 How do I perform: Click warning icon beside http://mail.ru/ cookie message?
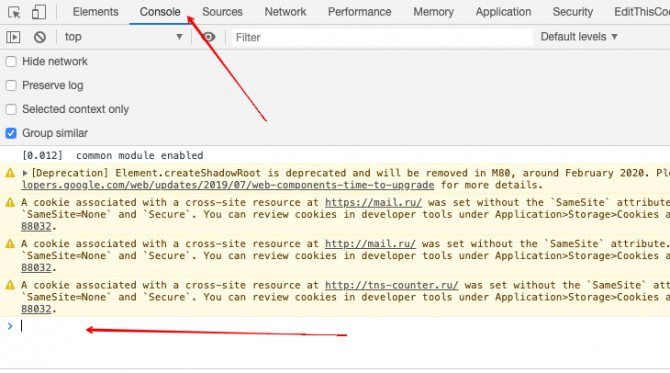click(10, 244)
